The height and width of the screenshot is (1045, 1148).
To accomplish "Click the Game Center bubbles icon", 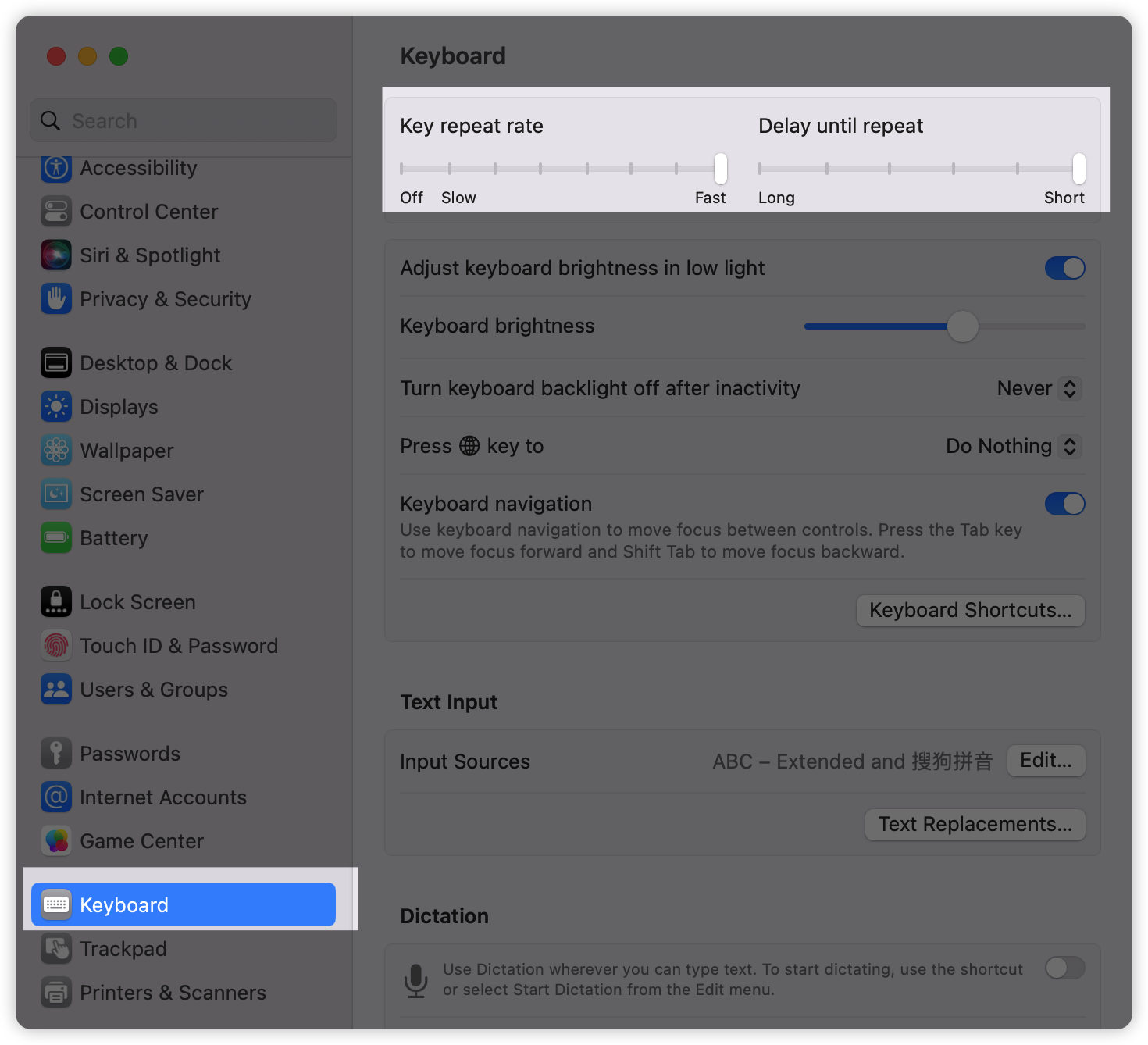I will [56, 841].
